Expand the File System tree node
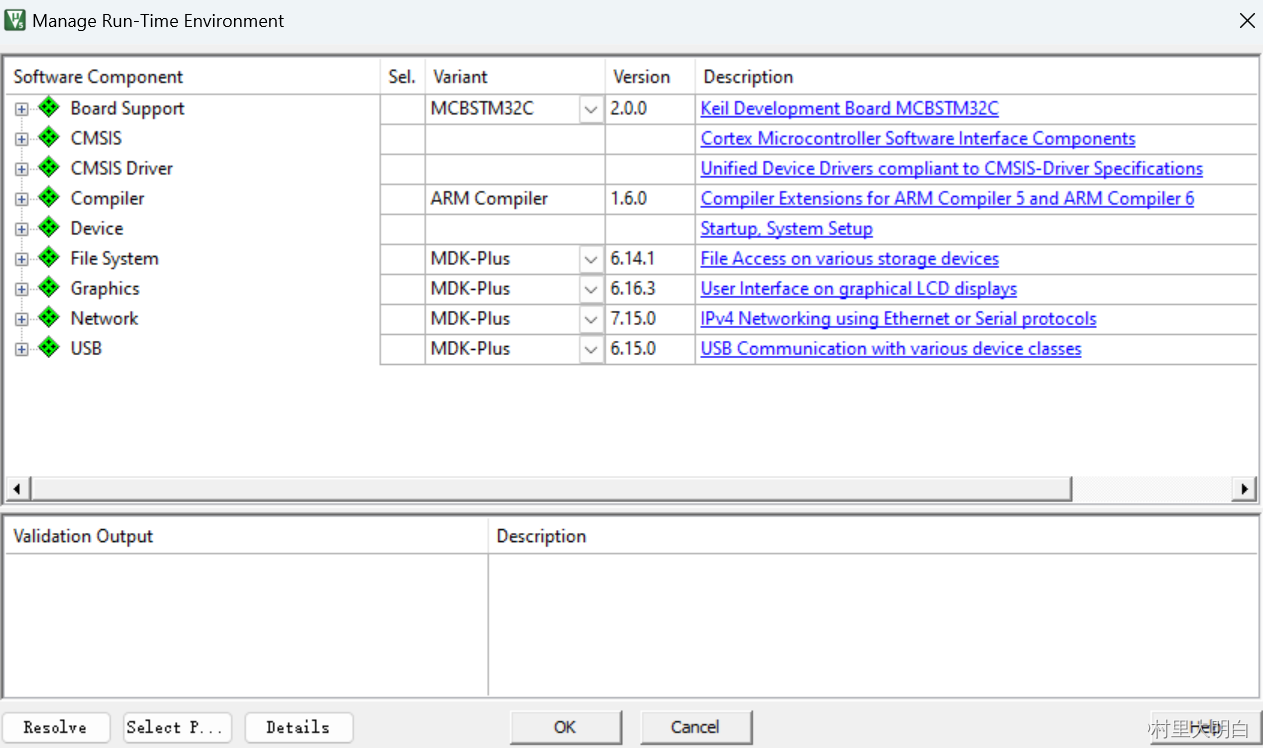This screenshot has width=1263, height=748. (22, 259)
